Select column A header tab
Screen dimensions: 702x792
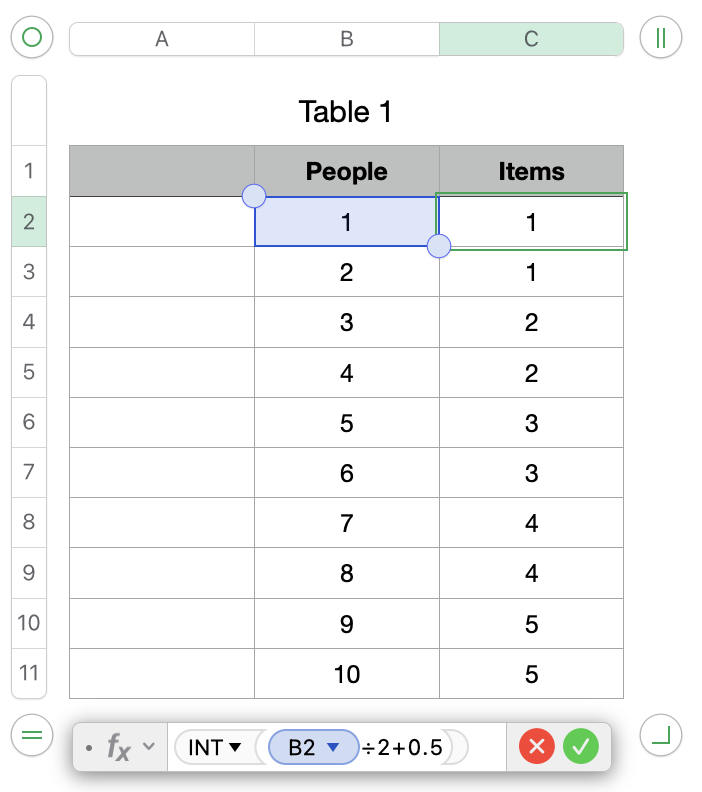pyautogui.click(x=162, y=39)
